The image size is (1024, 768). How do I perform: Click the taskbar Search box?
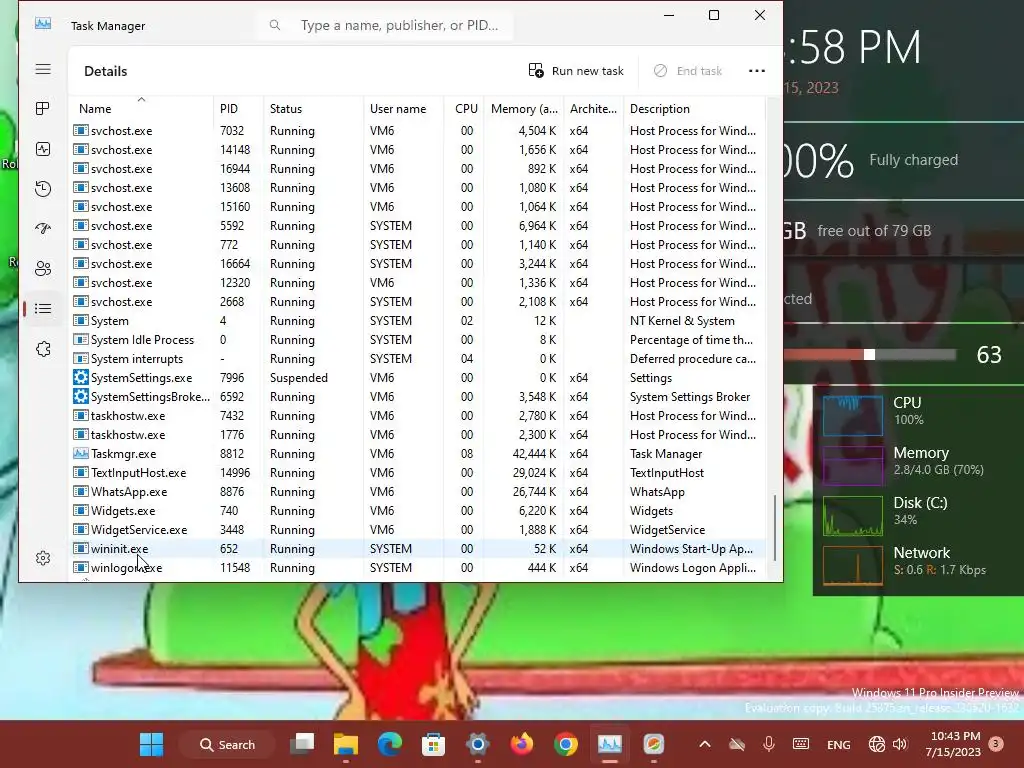coord(227,744)
